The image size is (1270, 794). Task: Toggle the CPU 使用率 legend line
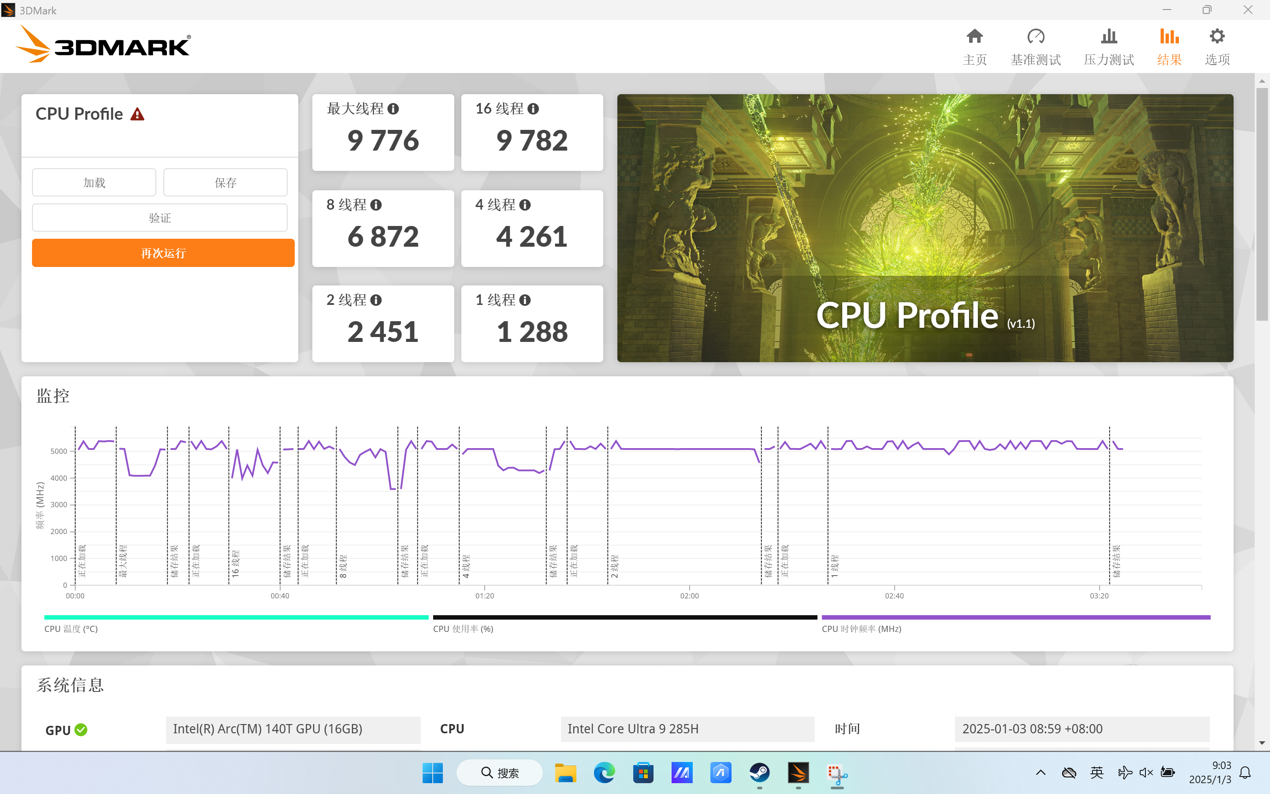624,618
